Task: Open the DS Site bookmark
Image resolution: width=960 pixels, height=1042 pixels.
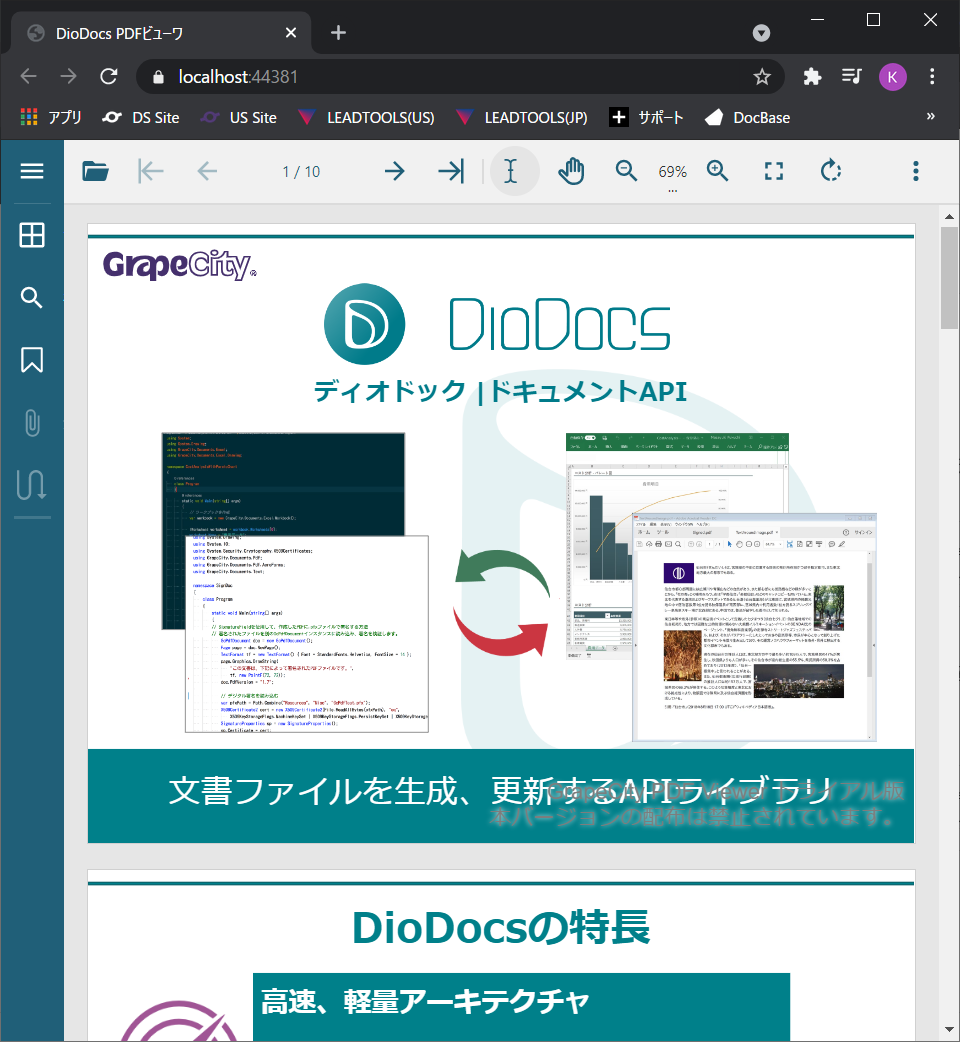Action: point(141,118)
